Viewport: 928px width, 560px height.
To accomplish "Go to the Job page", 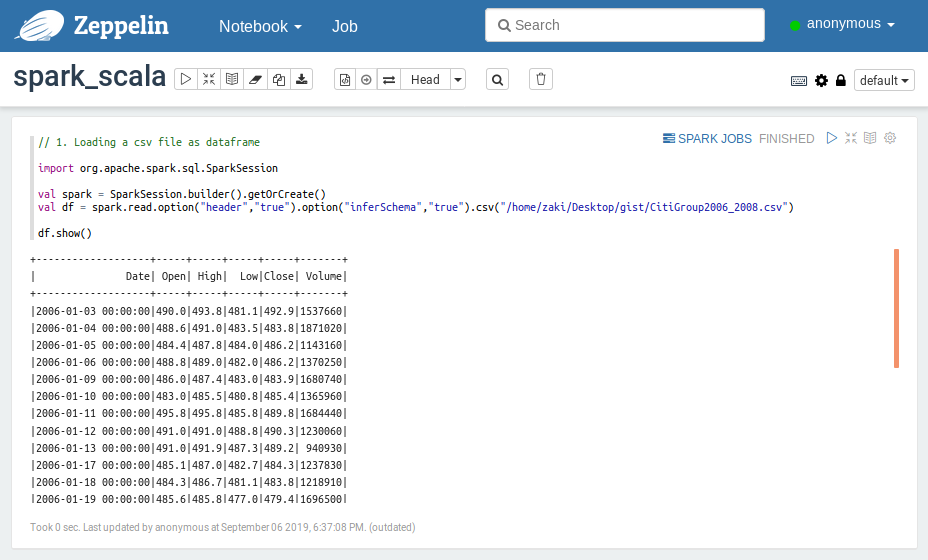I will coord(344,26).
